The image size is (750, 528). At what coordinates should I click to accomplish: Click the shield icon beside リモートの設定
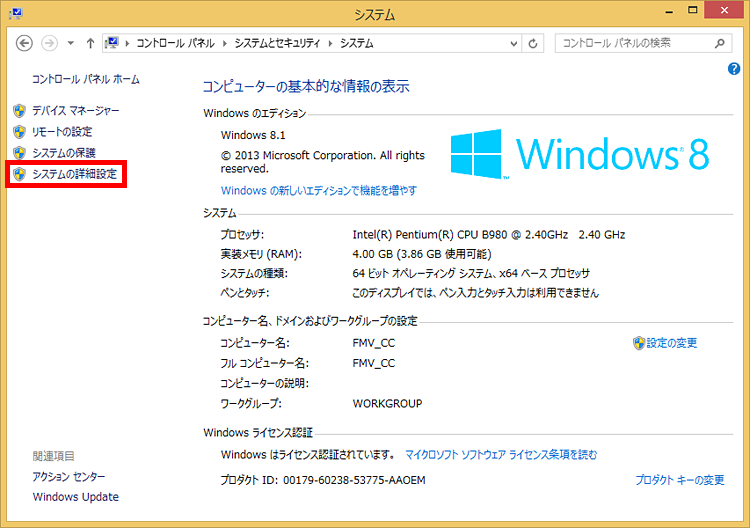[19, 132]
